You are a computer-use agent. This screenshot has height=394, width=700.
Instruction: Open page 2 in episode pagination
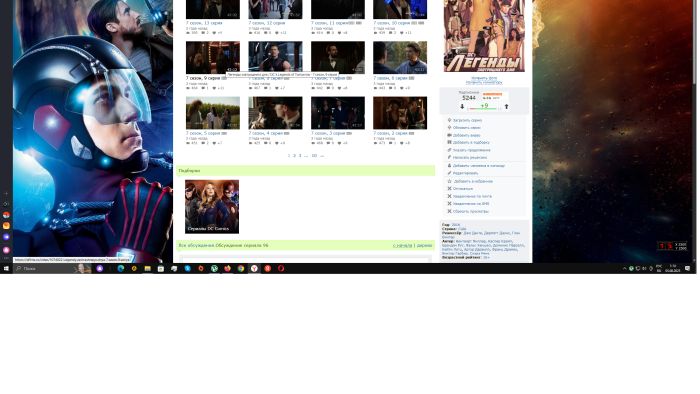tap(294, 156)
